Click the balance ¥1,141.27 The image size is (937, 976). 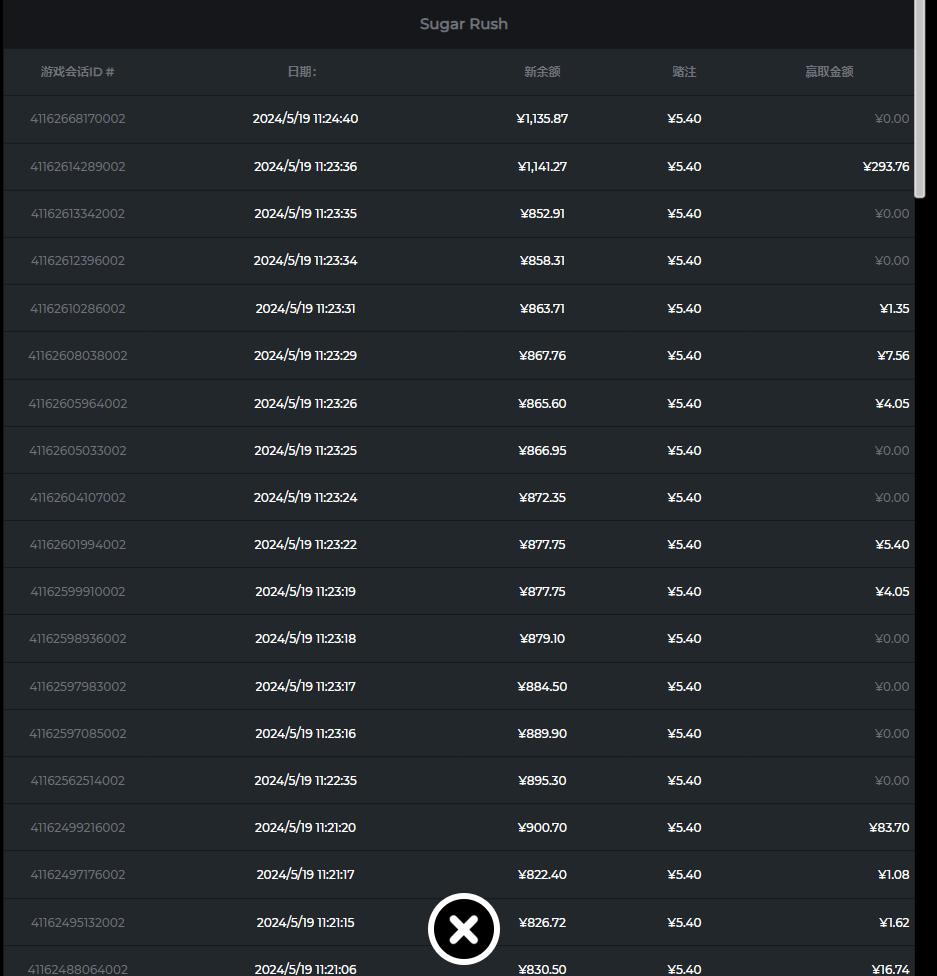(x=542, y=166)
